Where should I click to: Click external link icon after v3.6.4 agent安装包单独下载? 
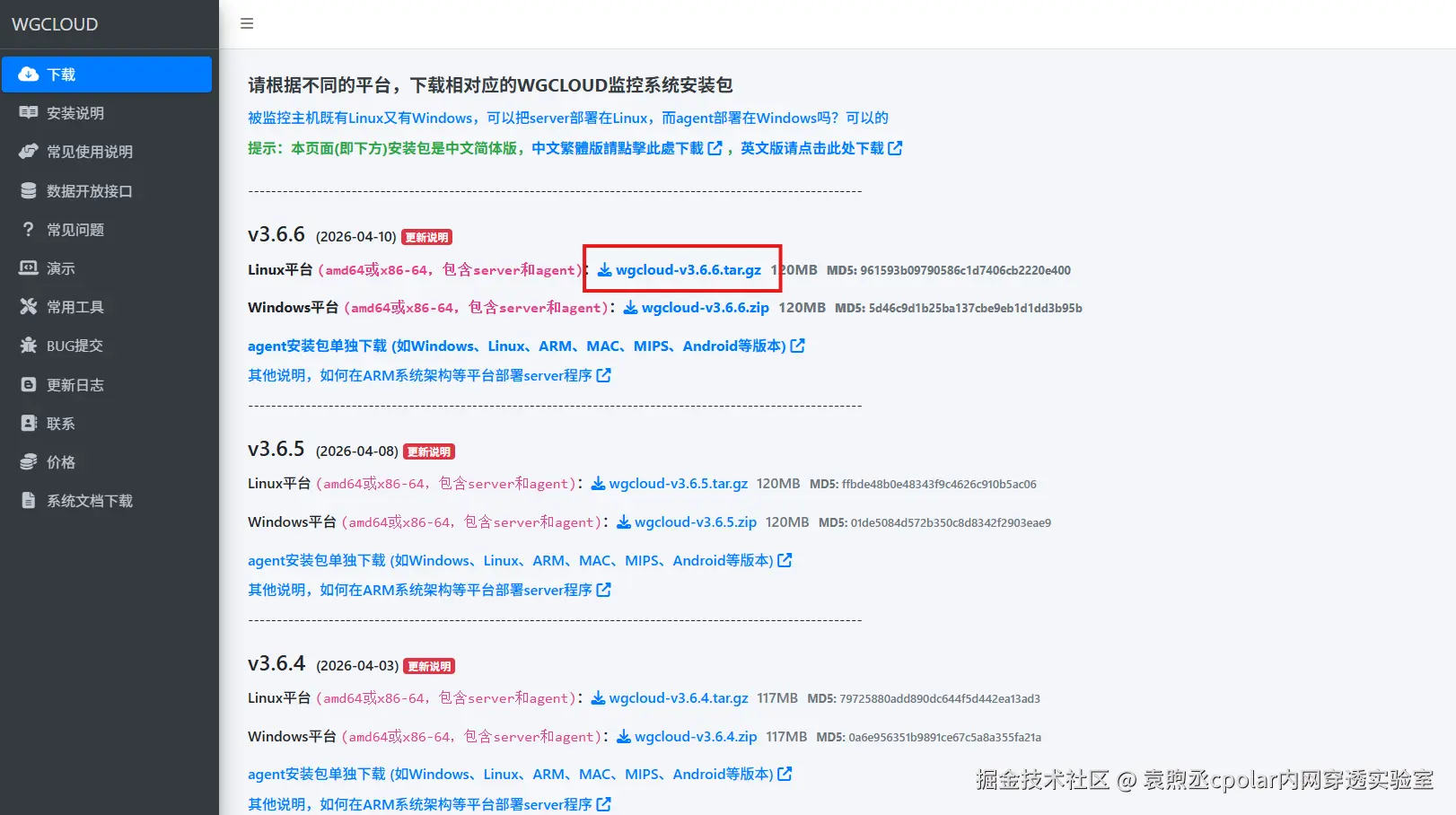click(x=785, y=774)
